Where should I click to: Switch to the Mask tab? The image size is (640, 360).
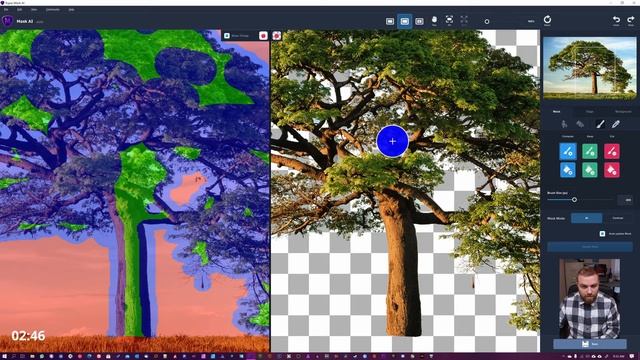click(x=557, y=111)
